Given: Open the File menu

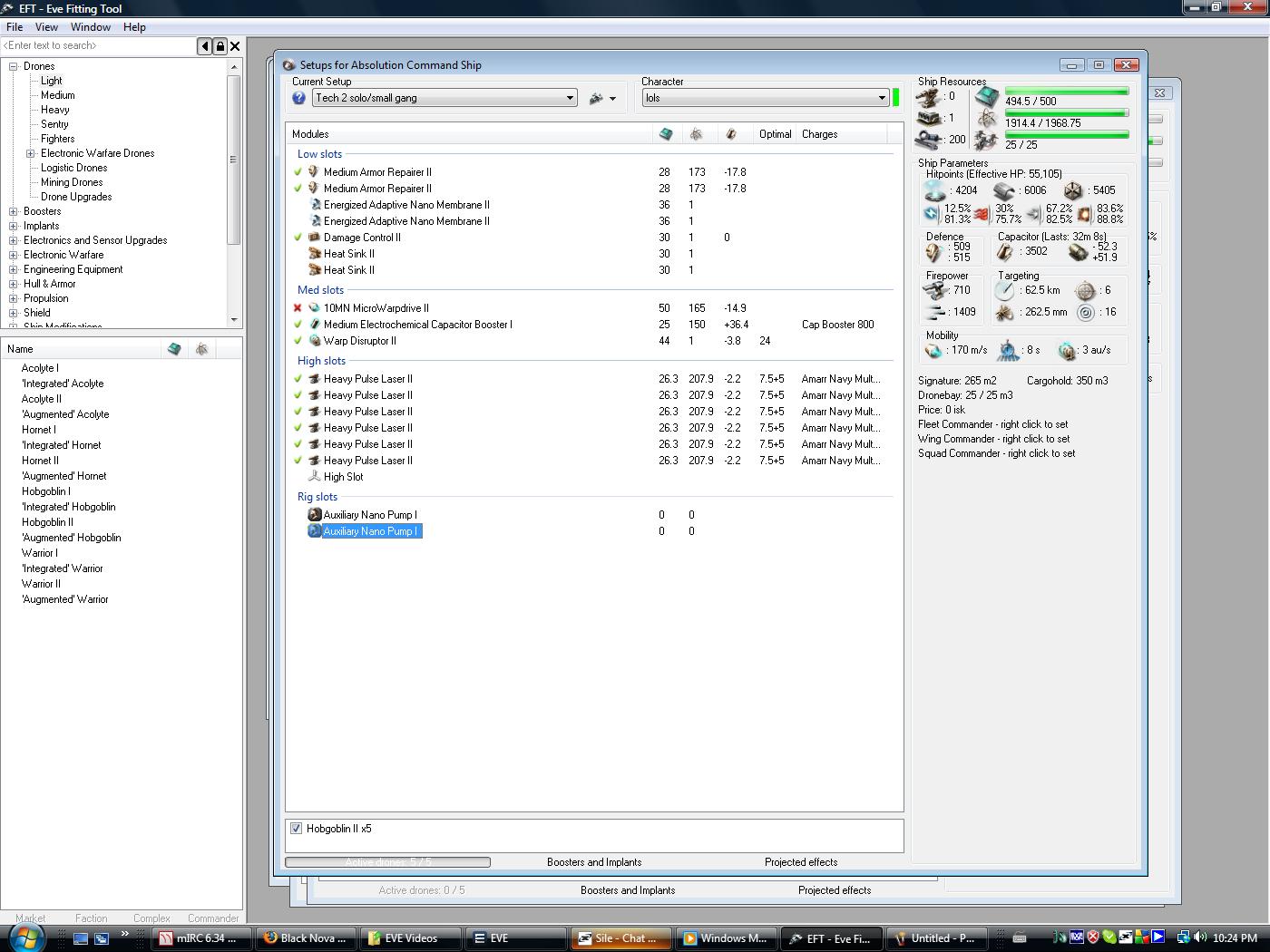Looking at the screenshot, I should tap(15, 27).
